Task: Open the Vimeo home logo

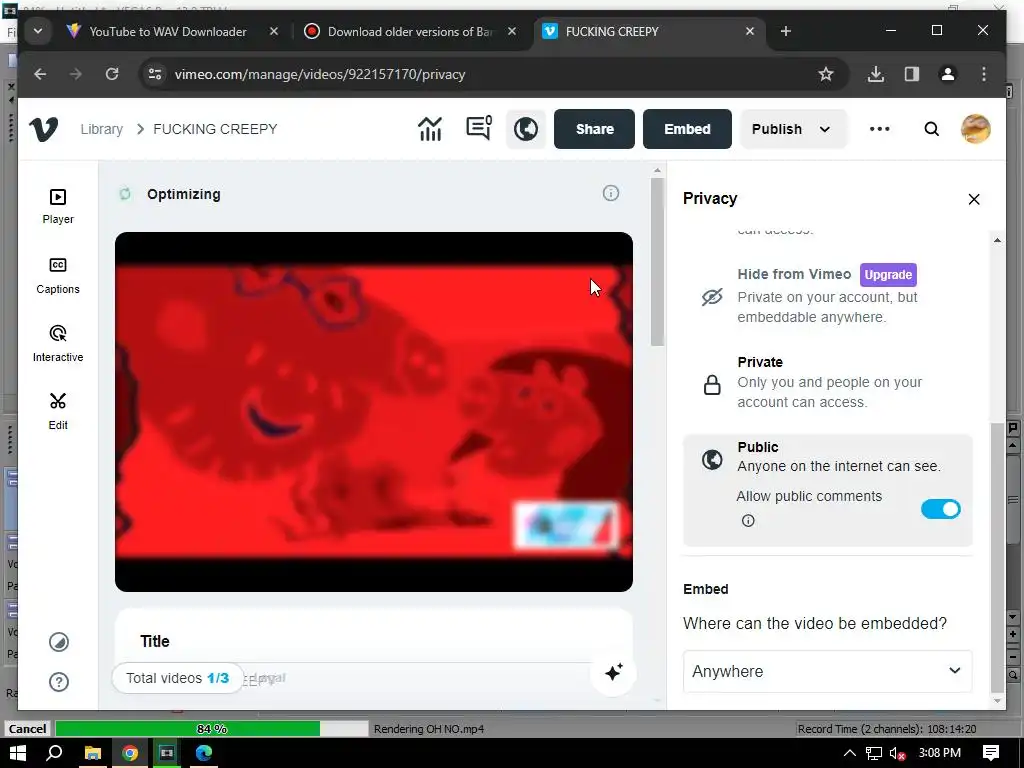Action: pyautogui.click(x=44, y=129)
